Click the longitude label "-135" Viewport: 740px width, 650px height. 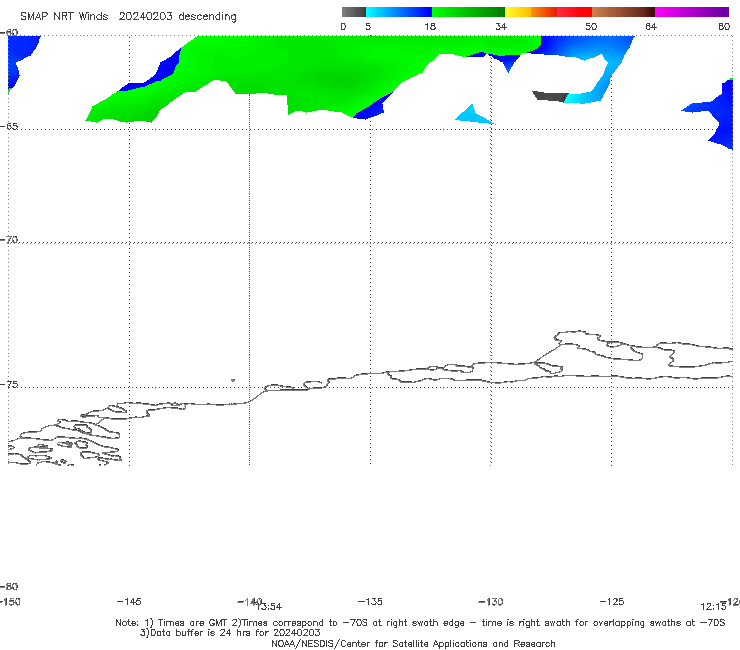click(370, 601)
